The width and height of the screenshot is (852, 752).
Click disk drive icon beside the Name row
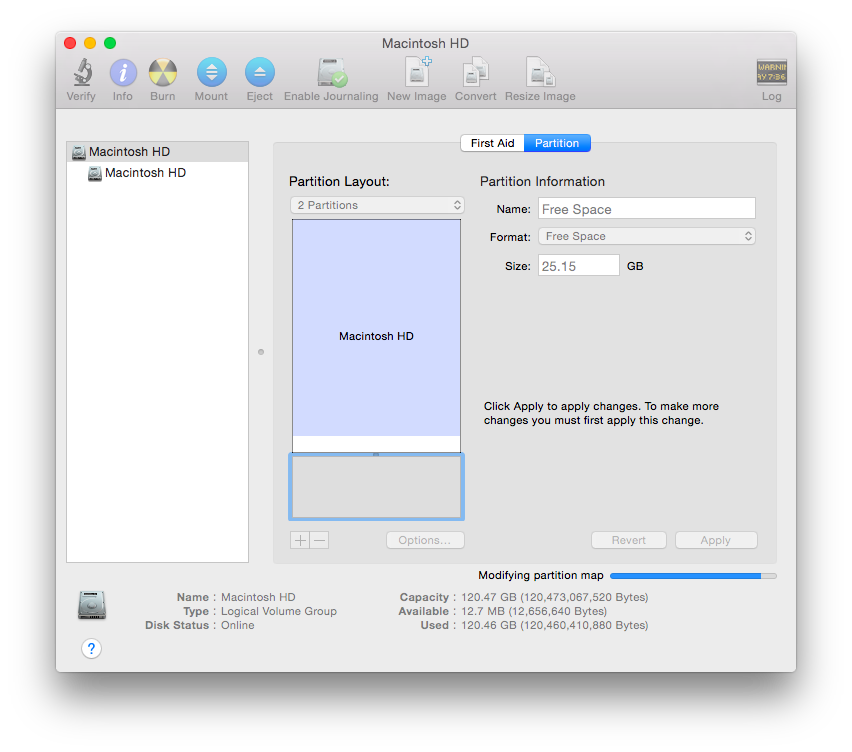92,605
